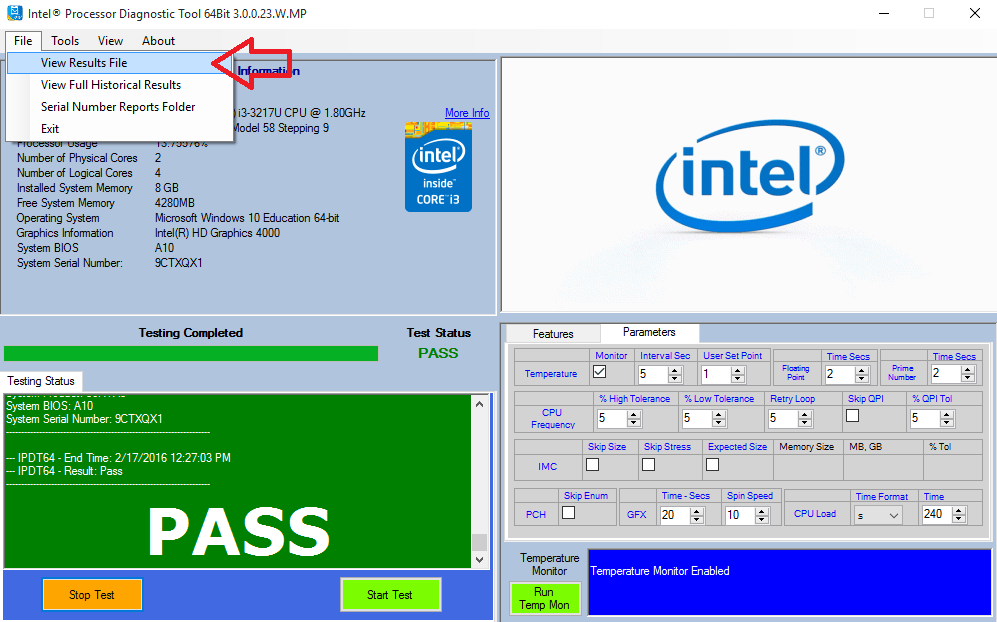The width and height of the screenshot is (997, 622).
Task: Click the large Intel logo image
Action: [750, 176]
